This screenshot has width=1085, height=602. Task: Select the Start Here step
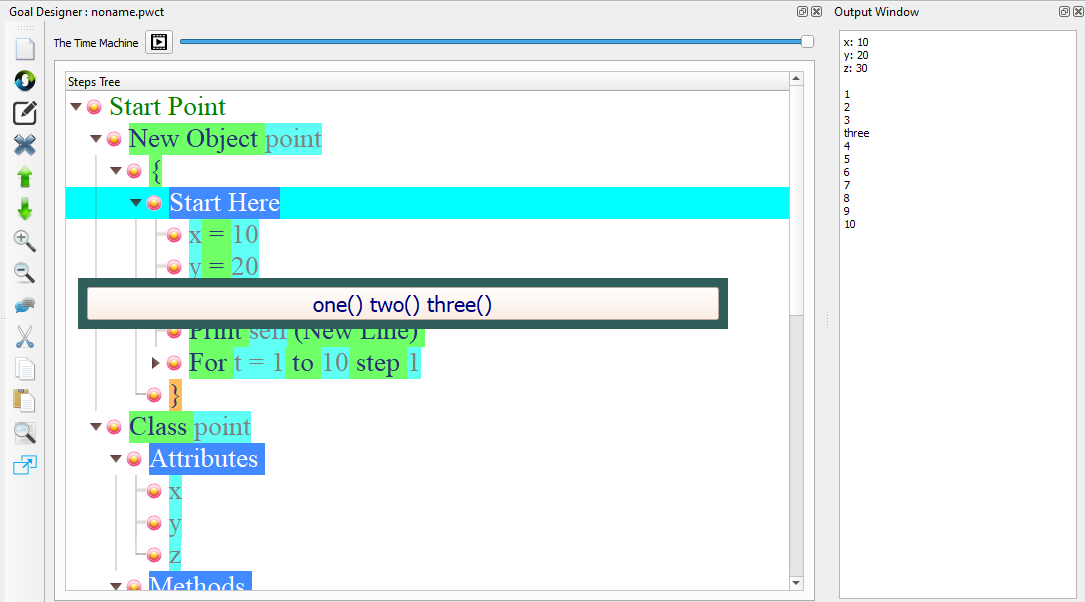[224, 202]
